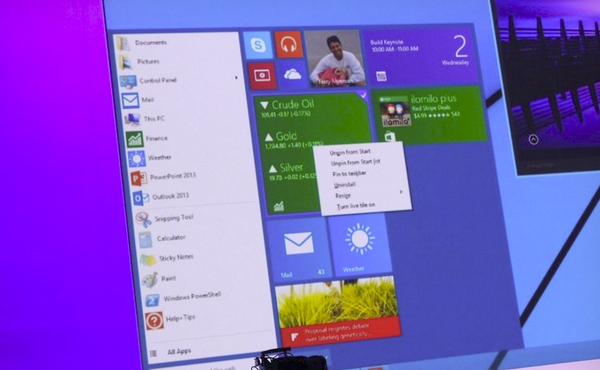
Task: Select Unpin from Start
Action: coord(350,152)
